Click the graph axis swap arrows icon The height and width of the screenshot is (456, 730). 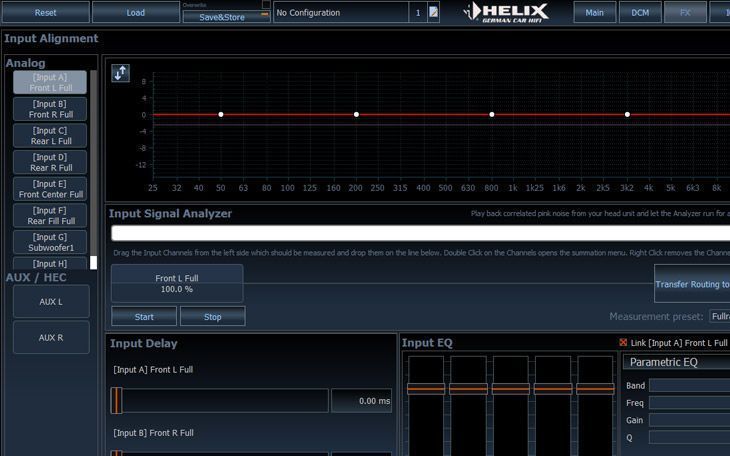tap(120, 73)
